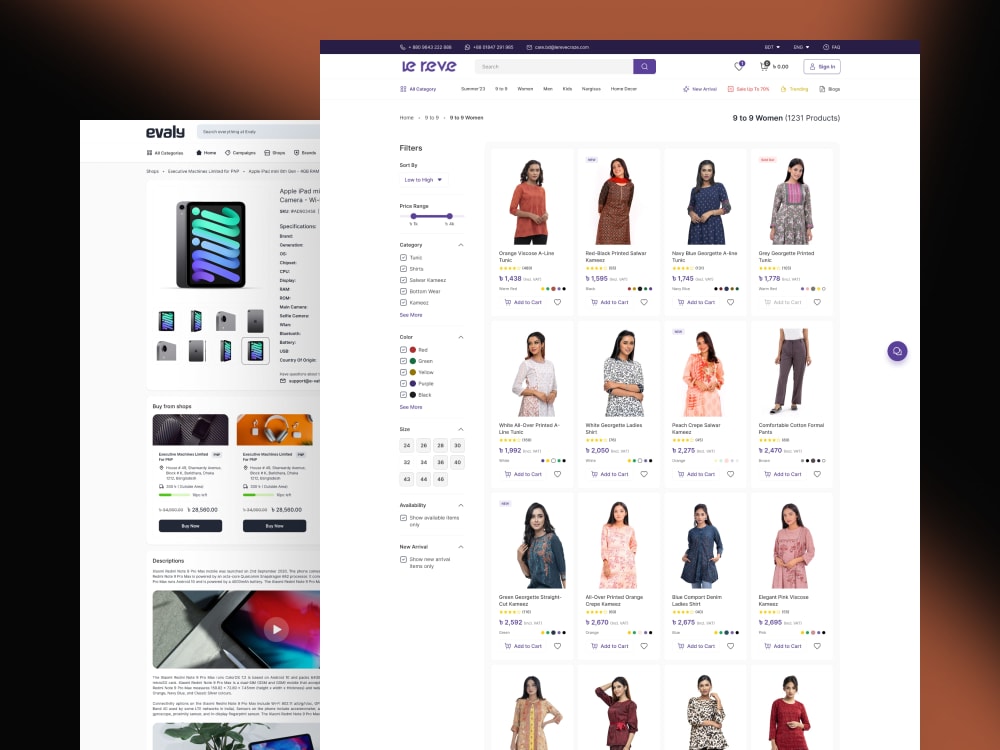Open Campaigns in the Evaly navigation
Image resolution: width=1000 pixels, height=750 pixels.
(x=240, y=152)
